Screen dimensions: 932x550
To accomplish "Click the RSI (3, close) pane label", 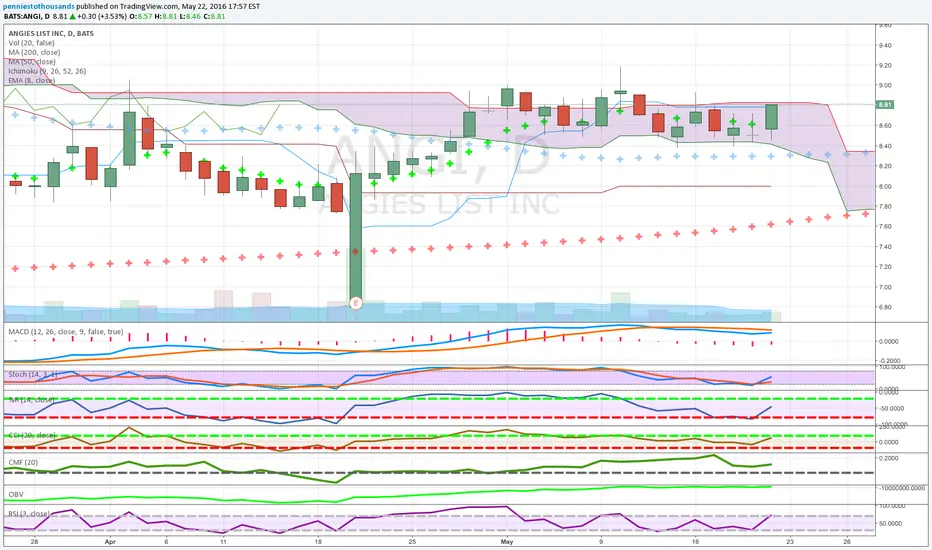I will tap(29, 514).
